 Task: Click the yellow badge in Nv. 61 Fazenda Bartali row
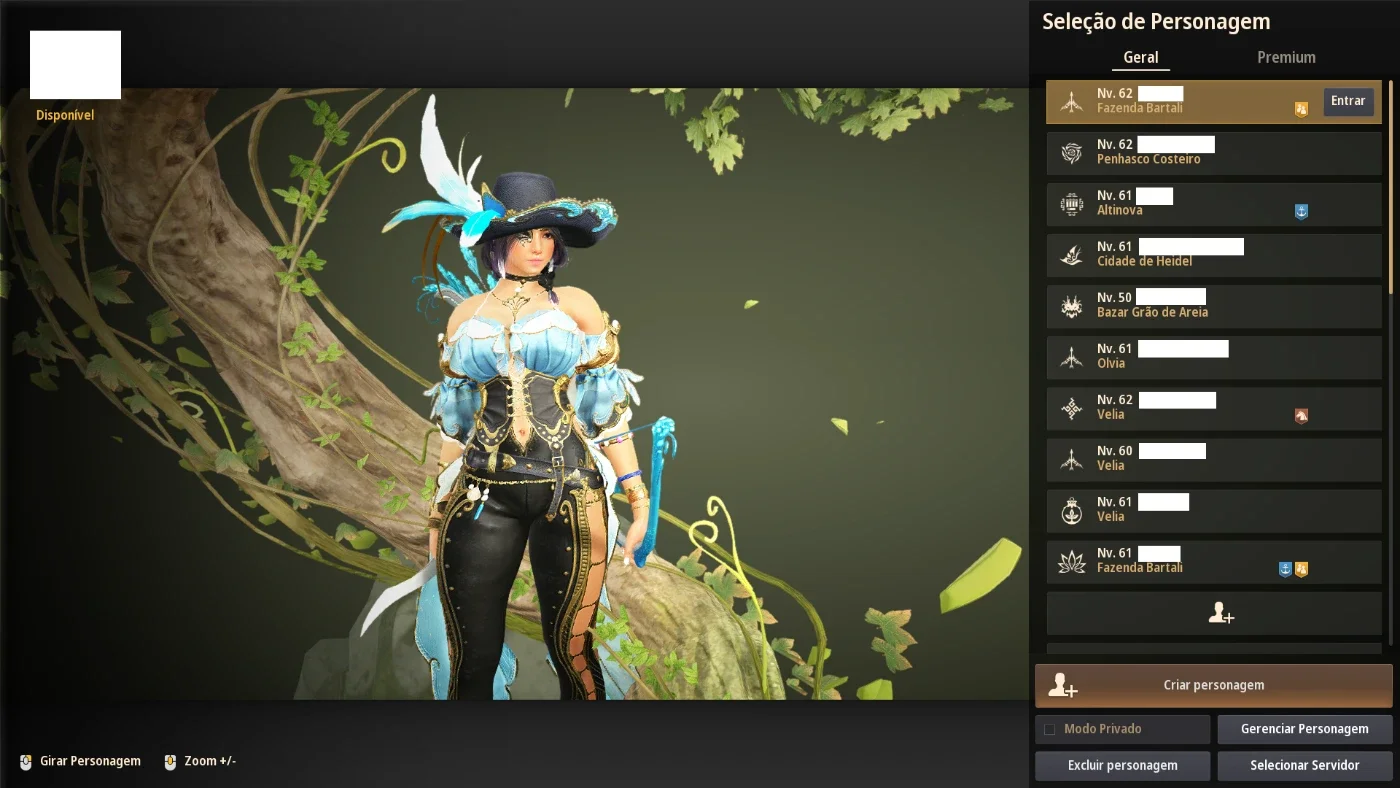pyautogui.click(x=1301, y=569)
